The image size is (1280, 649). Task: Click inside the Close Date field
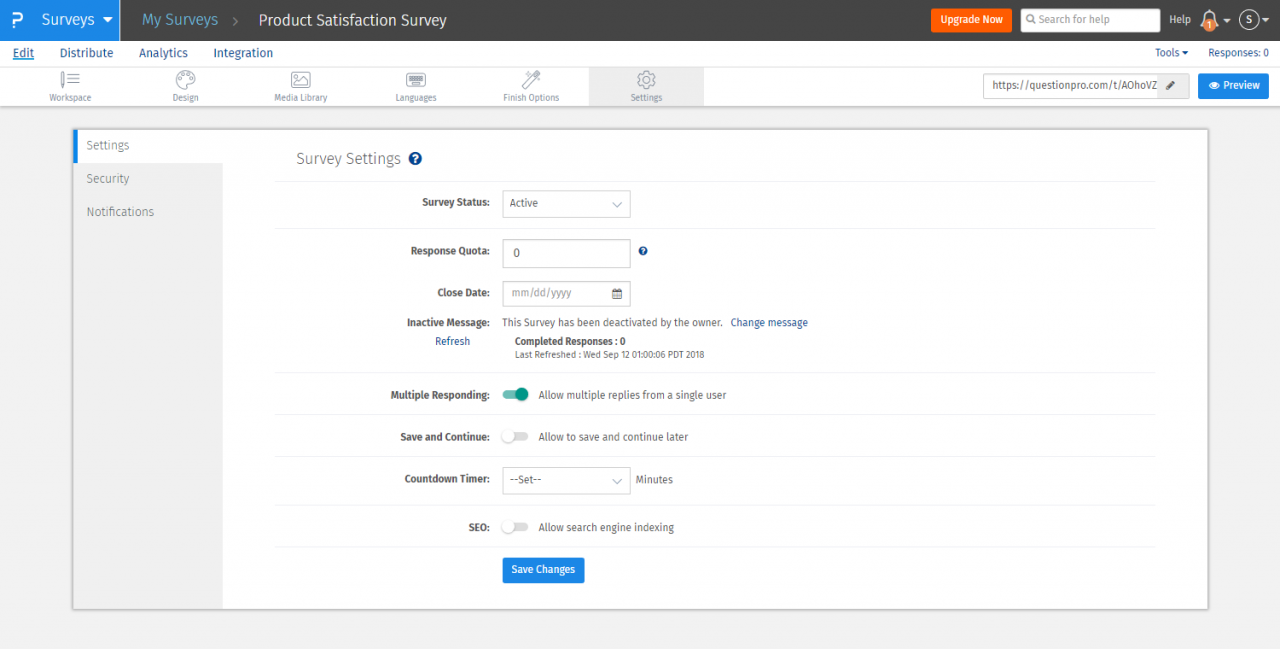point(556,293)
